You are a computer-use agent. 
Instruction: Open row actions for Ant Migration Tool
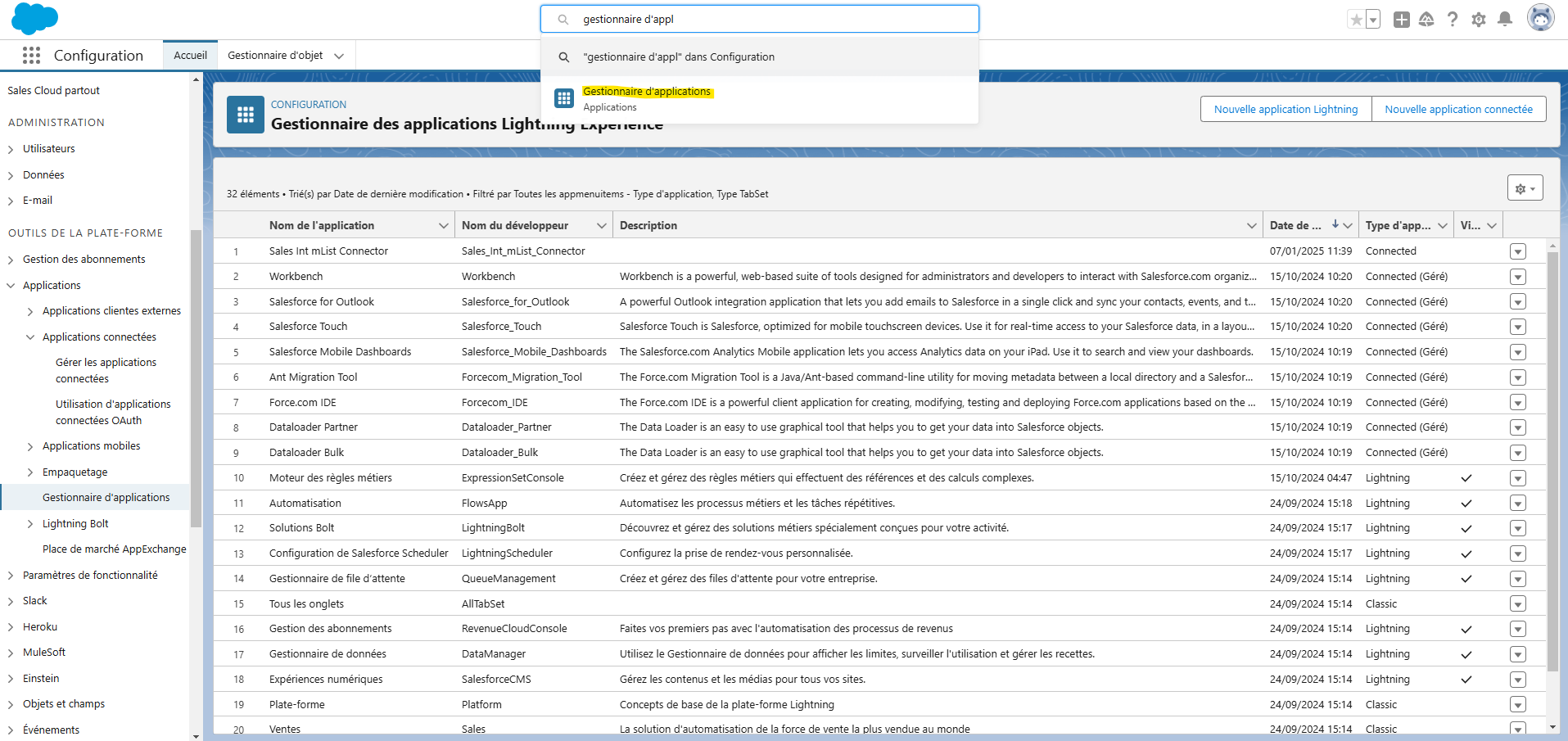[x=1518, y=377]
